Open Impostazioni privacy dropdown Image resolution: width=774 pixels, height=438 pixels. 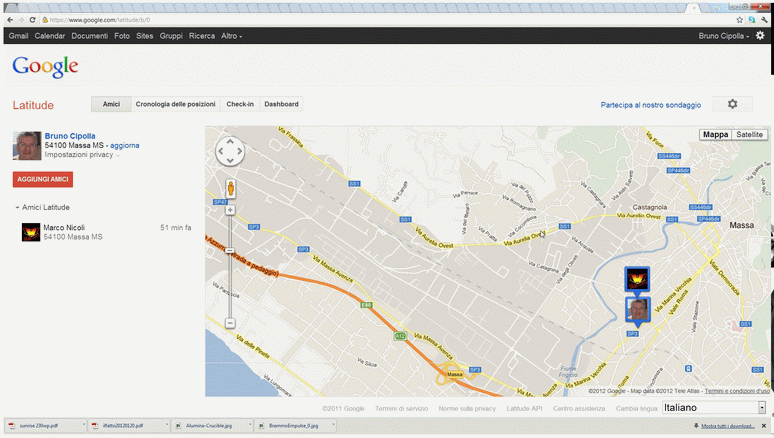pos(81,155)
